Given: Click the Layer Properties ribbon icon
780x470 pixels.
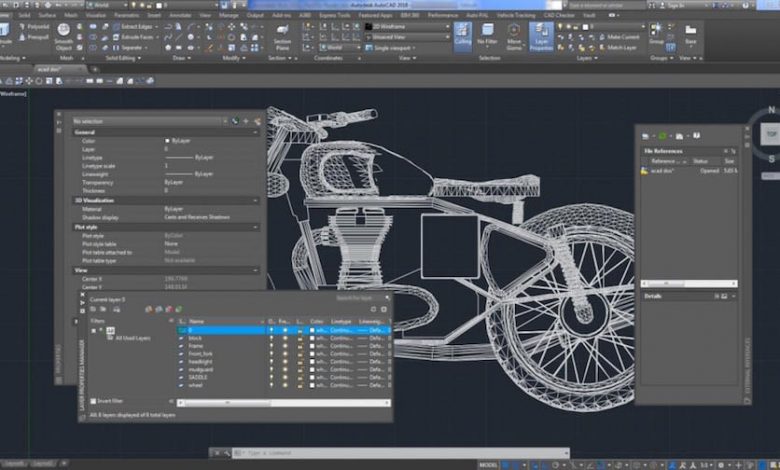Looking at the screenshot, I should click(540, 37).
